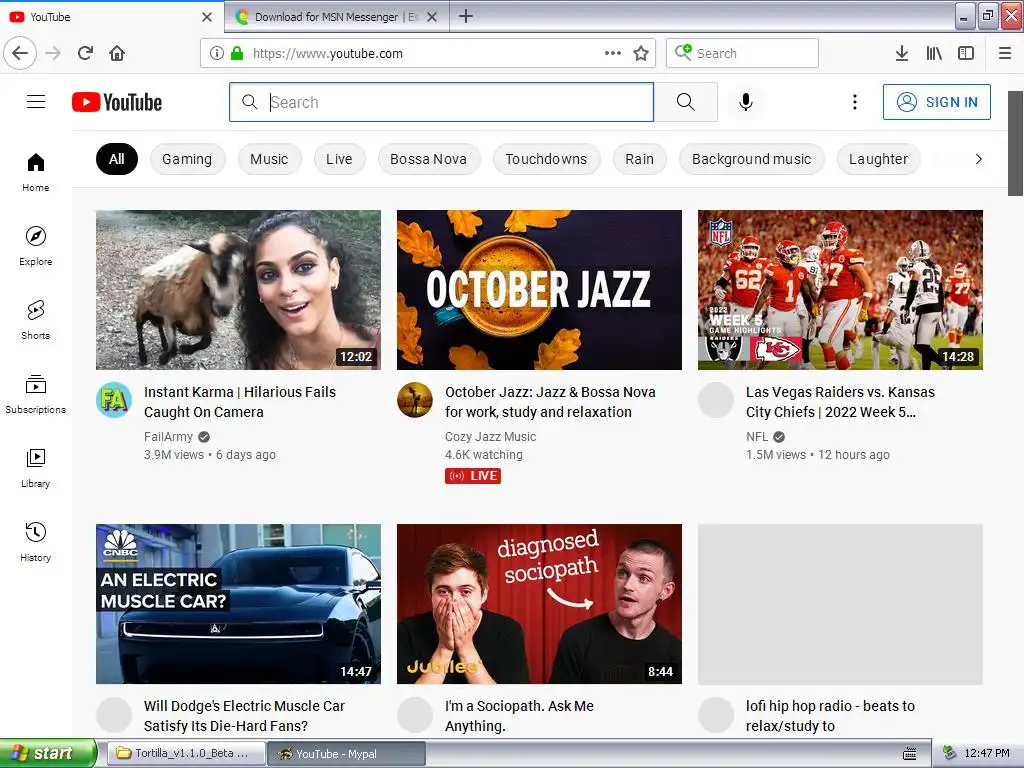The height and width of the screenshot is (768, 1024).
Task: Select the Live filter chip
Action: tap(339, 159)
